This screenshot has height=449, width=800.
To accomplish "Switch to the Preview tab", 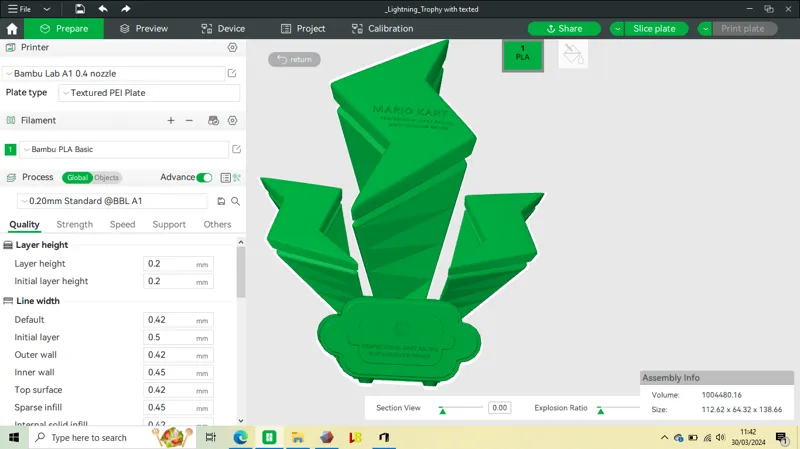I will click(x=144, y=29).
